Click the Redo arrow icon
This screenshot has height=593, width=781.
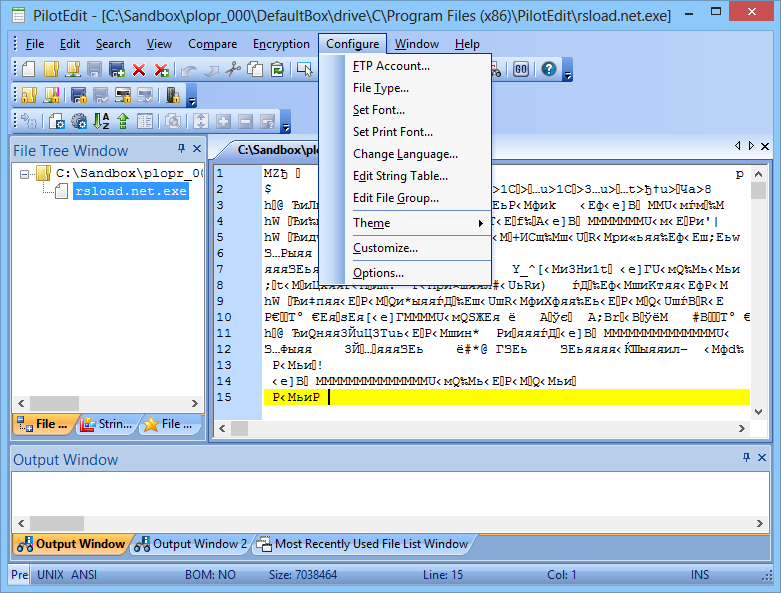[x=211, y=70]
